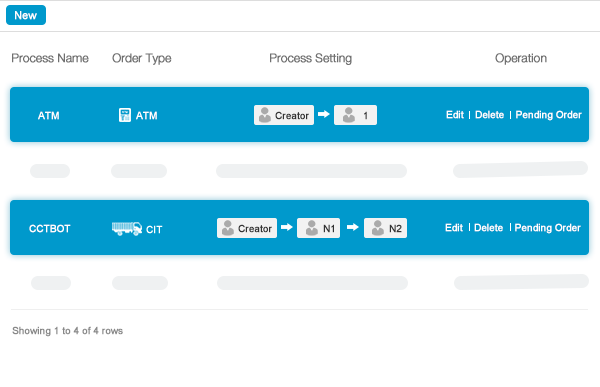The width and height of the screenshot is (600, 387).
Task: Click approver step 1 in ATM process
Action: [355, 115]
